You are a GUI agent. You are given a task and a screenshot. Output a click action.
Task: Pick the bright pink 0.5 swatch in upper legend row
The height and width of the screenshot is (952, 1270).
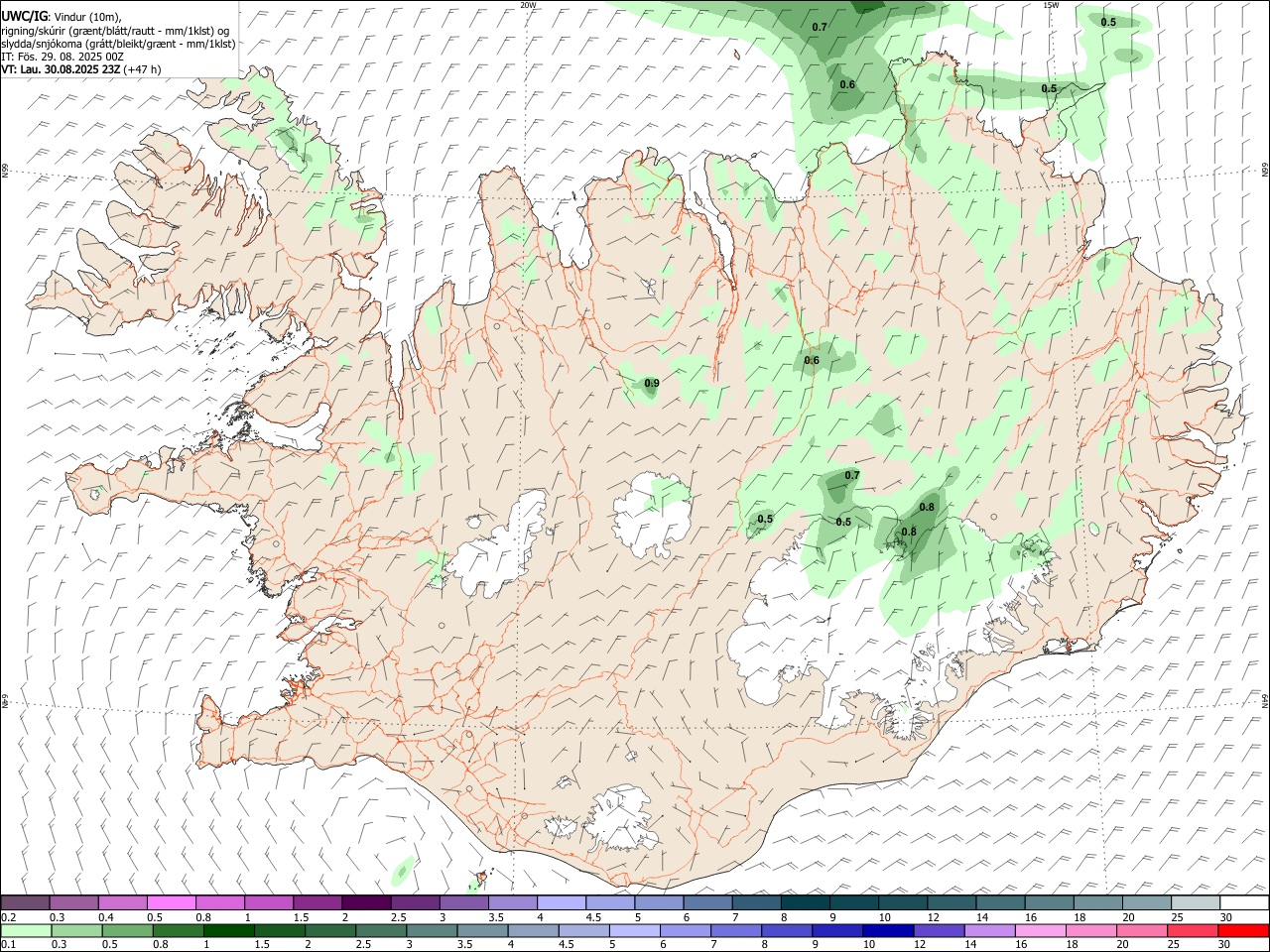171,902
